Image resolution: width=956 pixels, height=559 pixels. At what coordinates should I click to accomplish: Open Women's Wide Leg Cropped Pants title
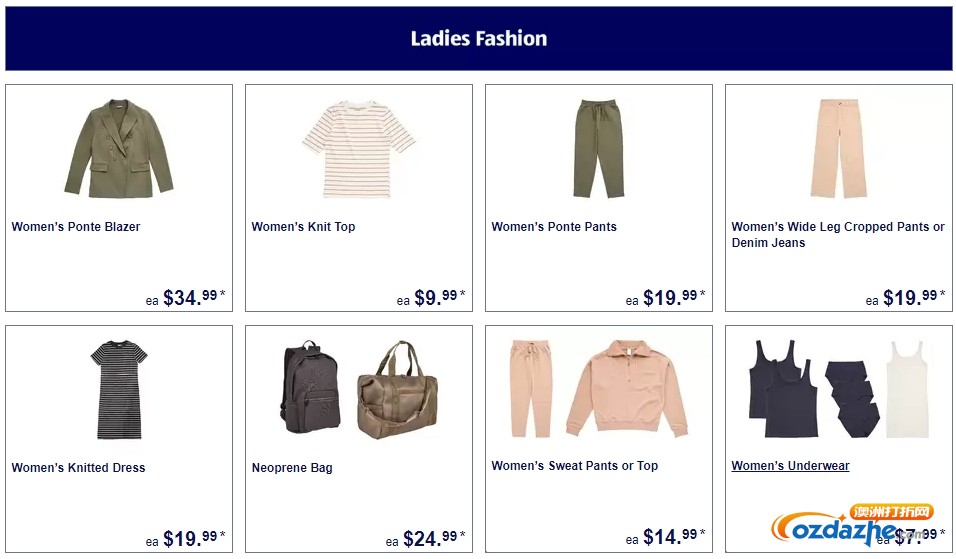(x=838, y=235)
